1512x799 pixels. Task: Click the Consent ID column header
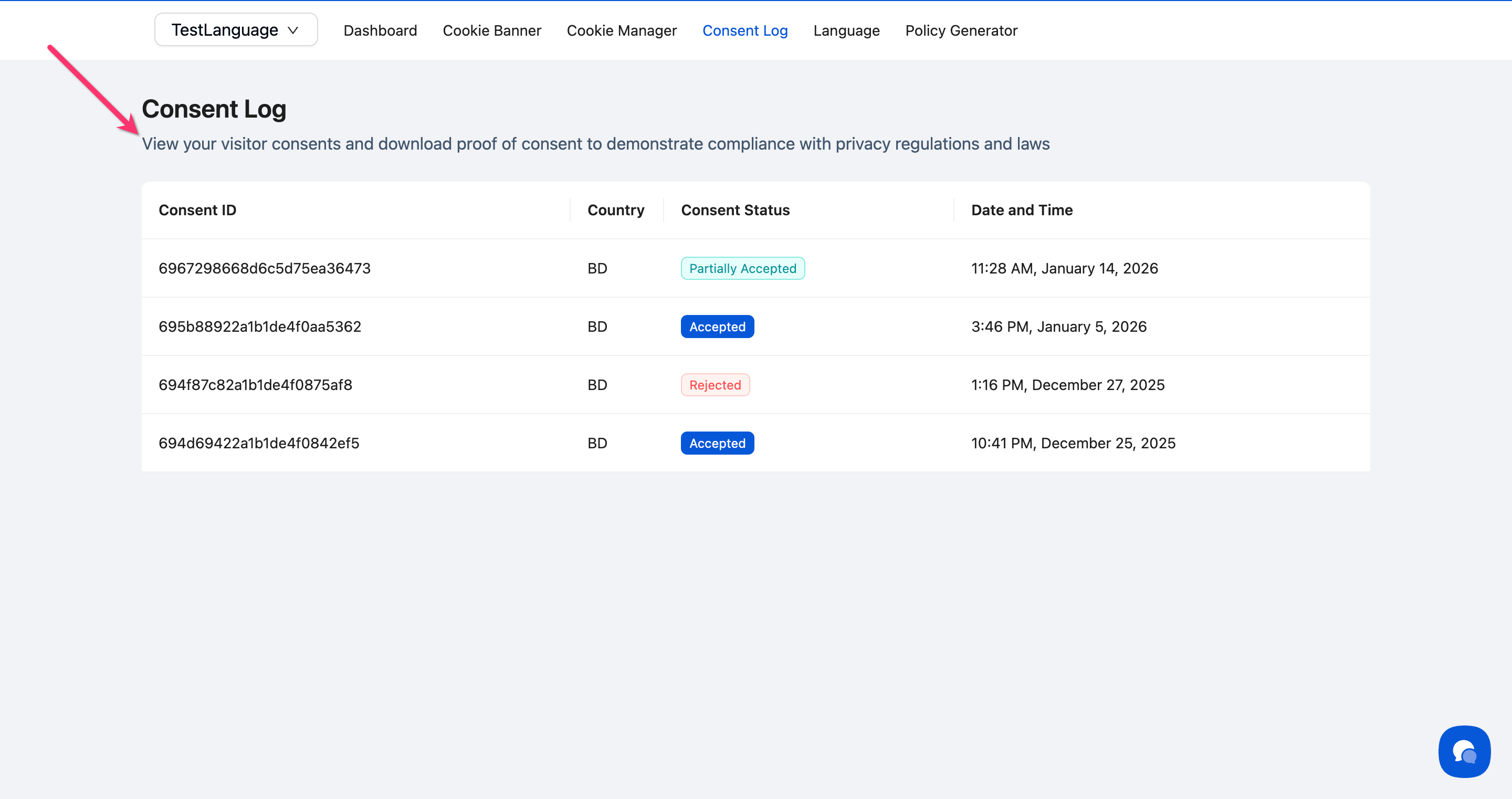[x=197, y=210]
